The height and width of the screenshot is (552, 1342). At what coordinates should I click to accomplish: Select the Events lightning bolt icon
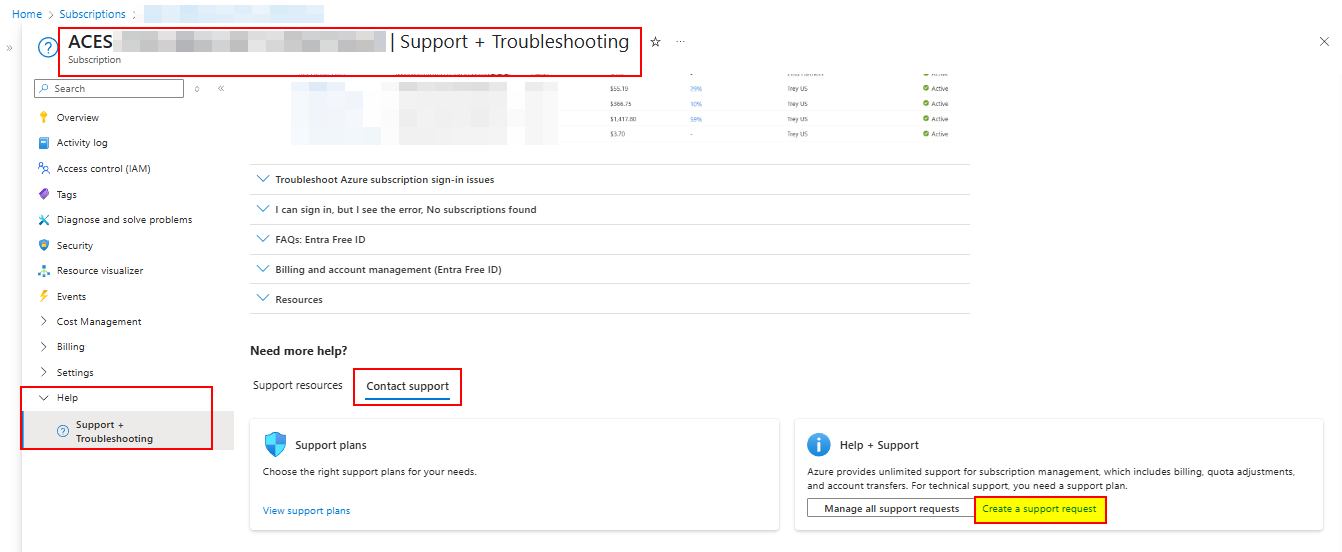[x=43, y=296]
